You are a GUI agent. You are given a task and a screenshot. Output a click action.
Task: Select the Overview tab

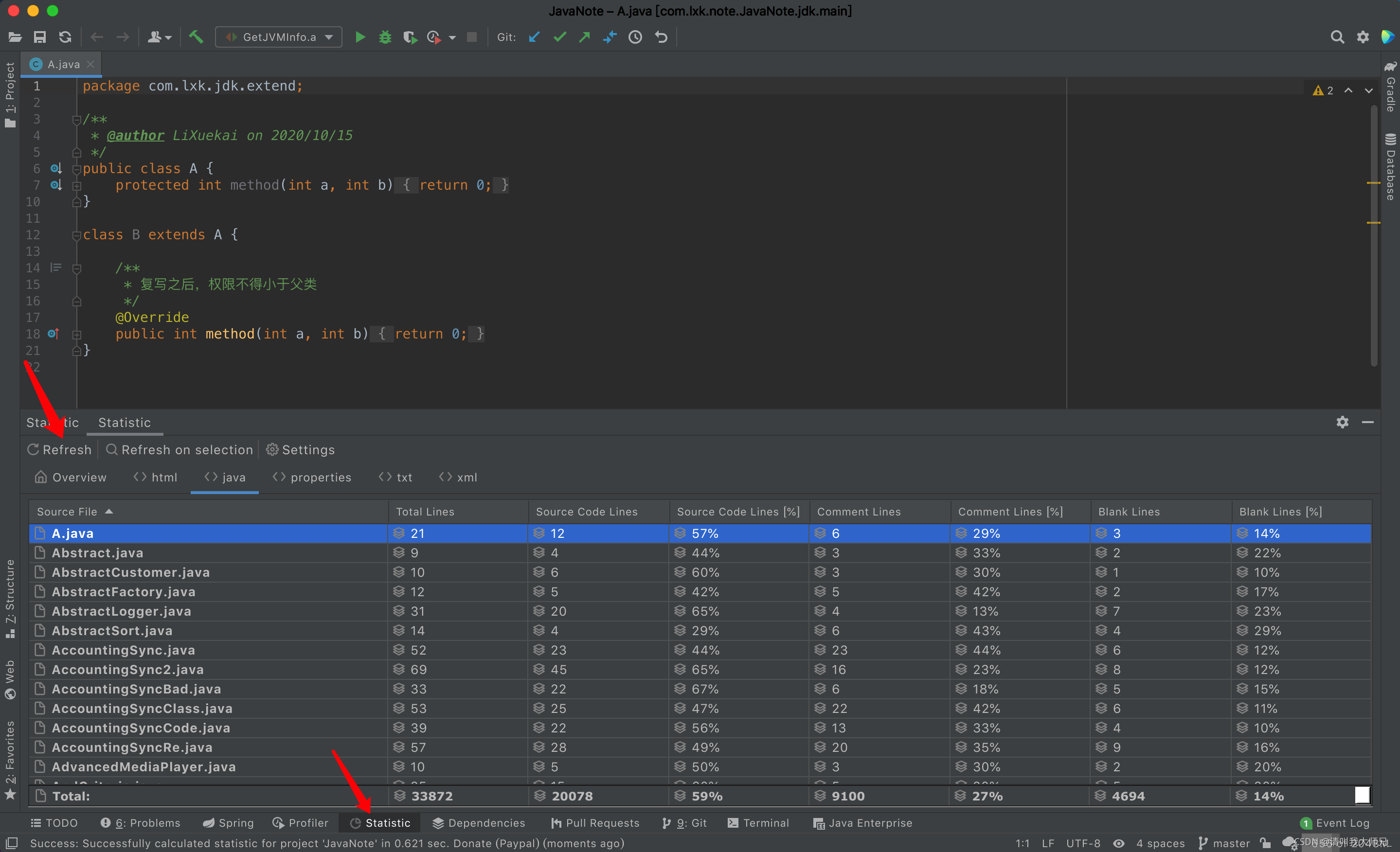71,477
